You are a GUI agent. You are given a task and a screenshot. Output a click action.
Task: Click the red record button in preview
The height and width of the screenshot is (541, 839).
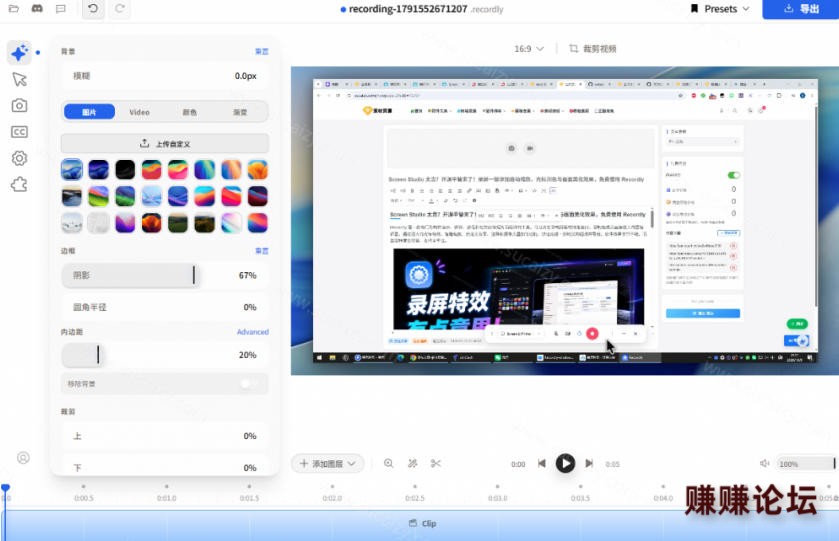592,333
